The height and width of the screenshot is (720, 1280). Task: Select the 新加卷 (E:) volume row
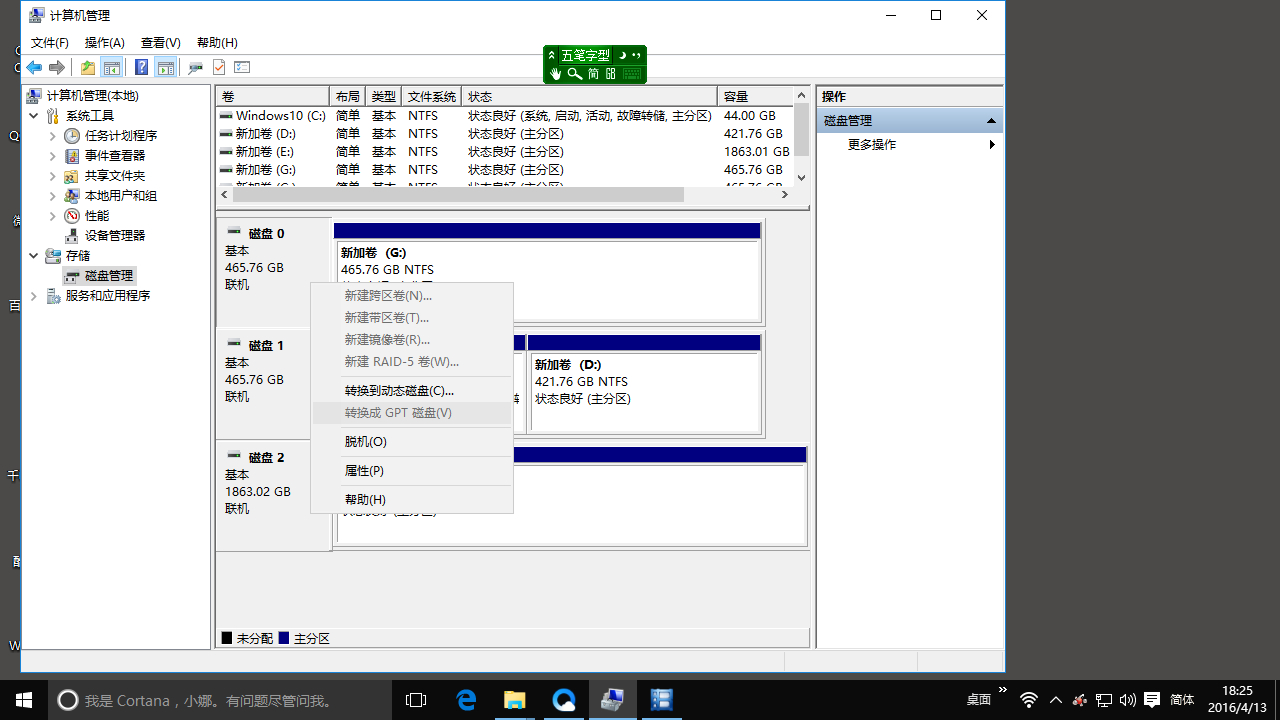click(505, 152)
